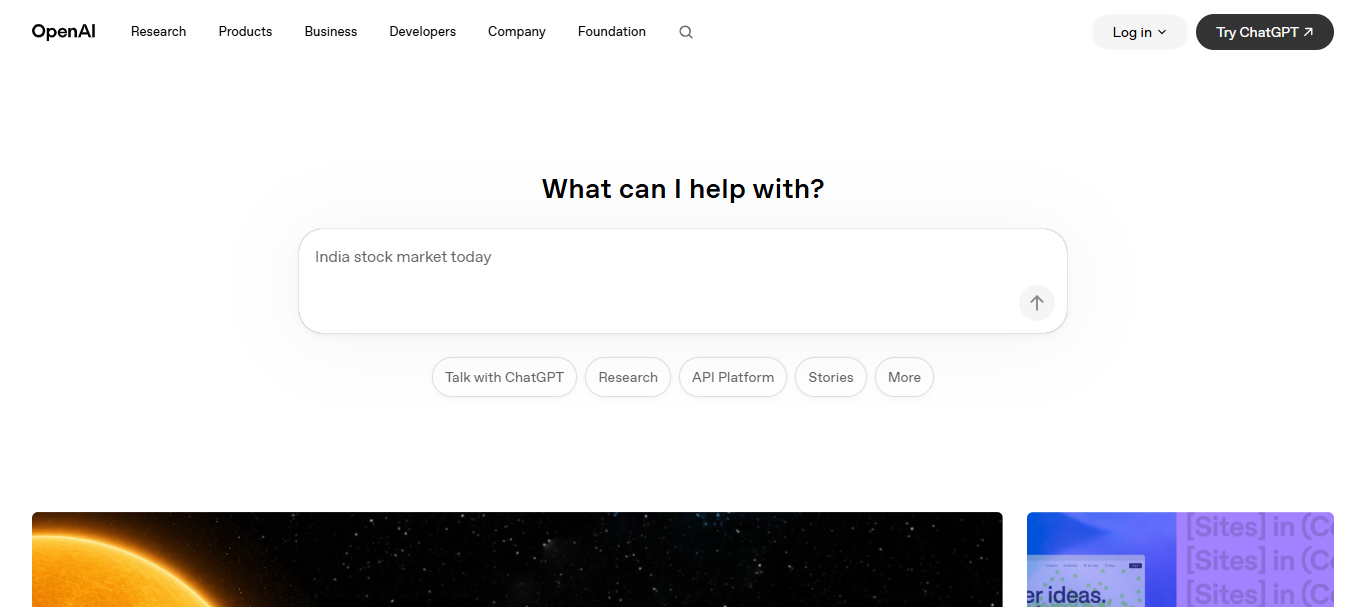Click the search magnifier icon in navbar
Image resolution: width=1366 pixels, height=607 pixels.
[686, 32]
